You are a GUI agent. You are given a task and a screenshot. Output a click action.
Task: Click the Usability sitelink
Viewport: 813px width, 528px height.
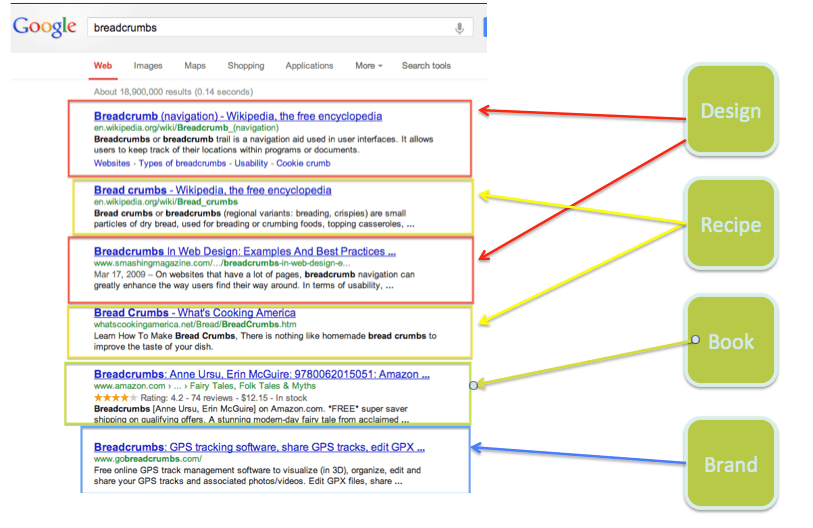(x=251, y=163)
